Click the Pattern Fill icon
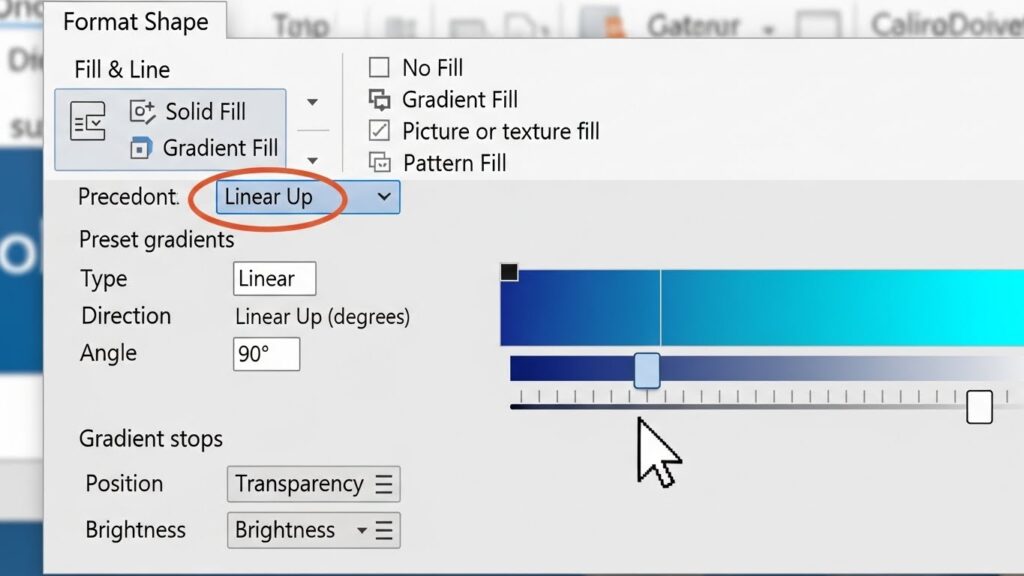The image size is (1024, 576). (x=380, y=163)
